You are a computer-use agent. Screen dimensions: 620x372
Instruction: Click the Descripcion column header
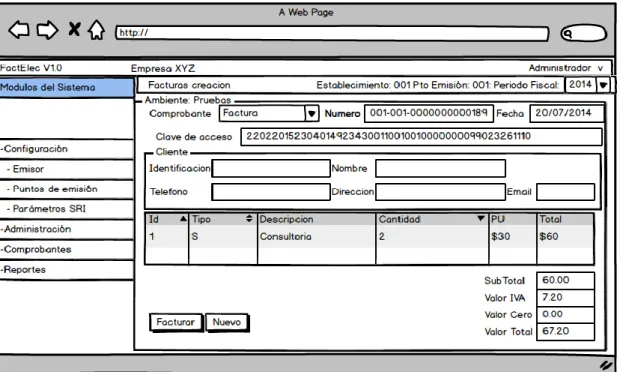pos(316,219)
